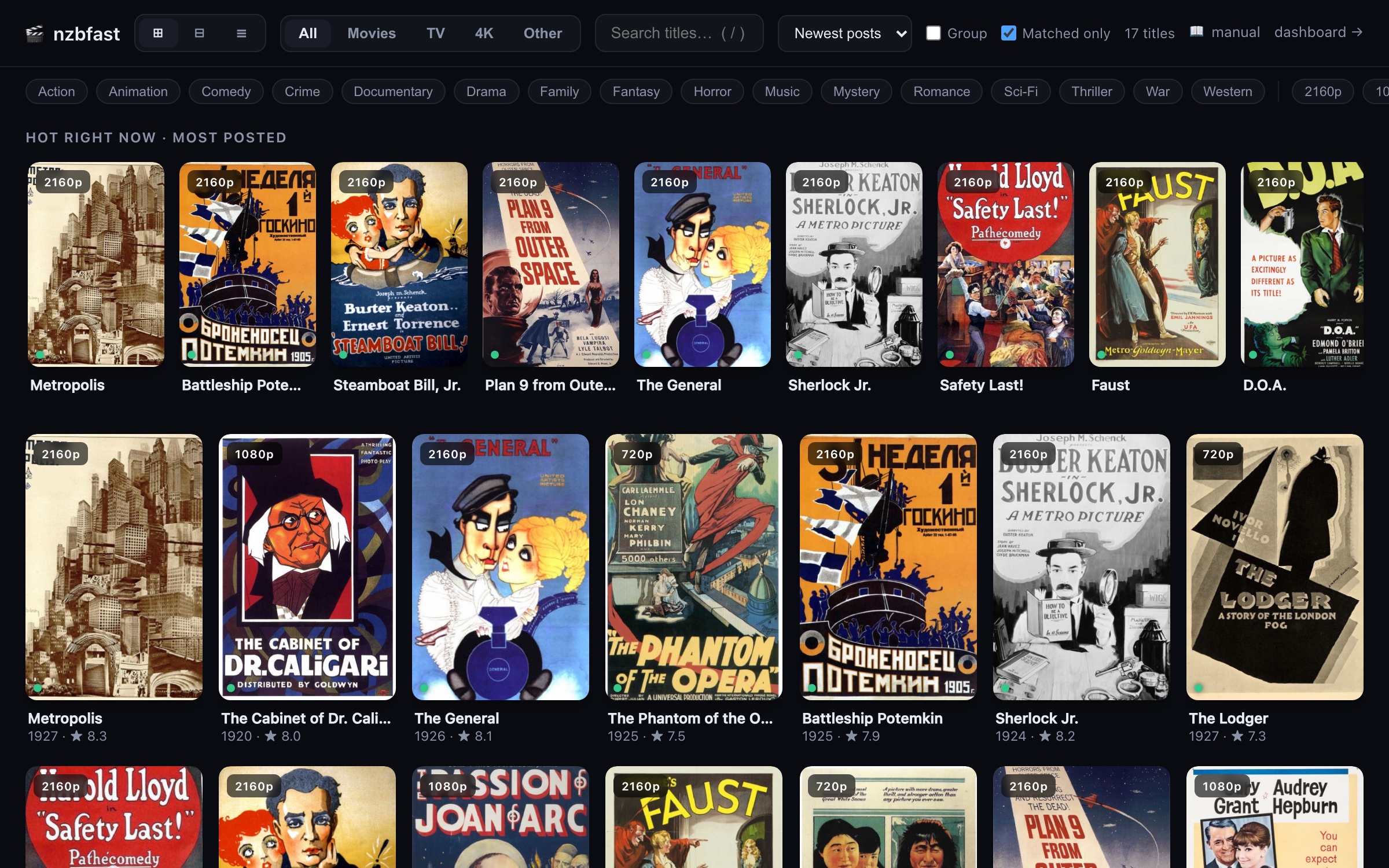Click the 720p badge on The Lodger
Screen dimensions: 1389x868
(1218, 454)
